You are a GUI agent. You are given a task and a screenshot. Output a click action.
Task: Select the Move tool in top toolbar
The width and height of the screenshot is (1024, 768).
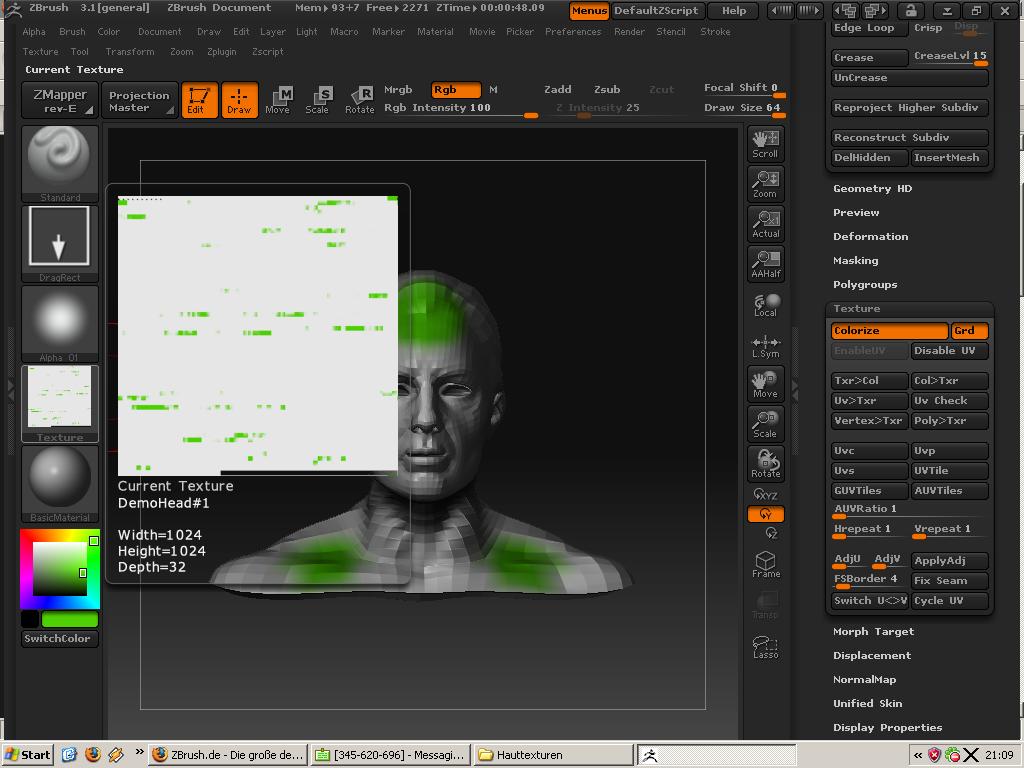coord(278,99)
